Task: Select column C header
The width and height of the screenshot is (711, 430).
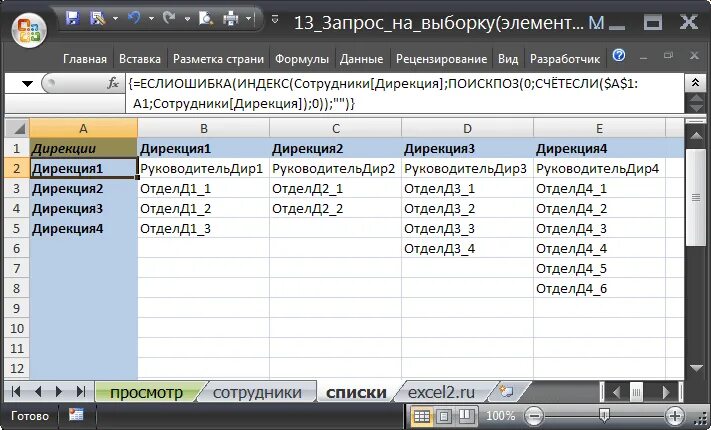Action: click(x=336, y=128)
